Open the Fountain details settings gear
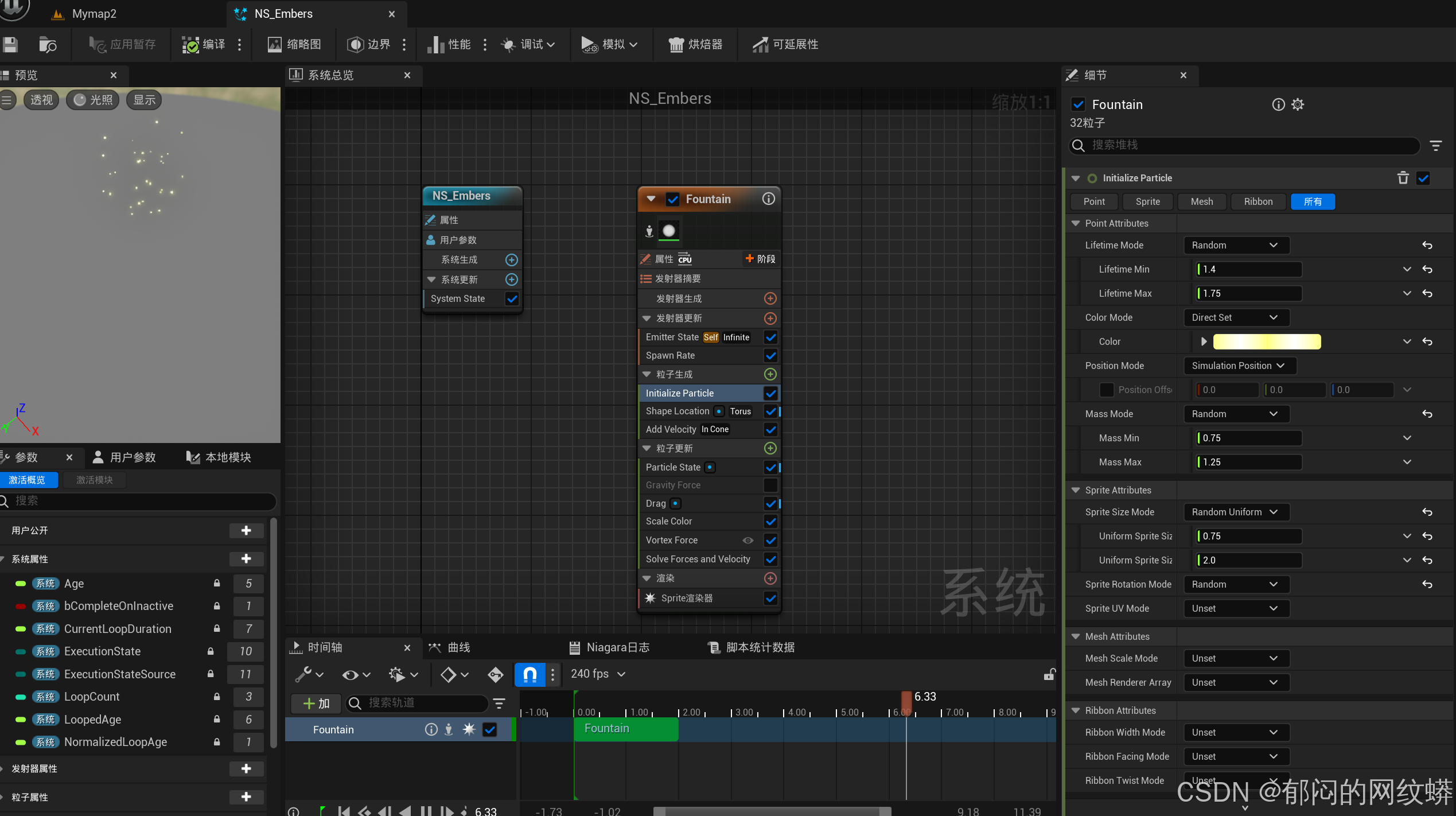 [x=1298, y=104]
